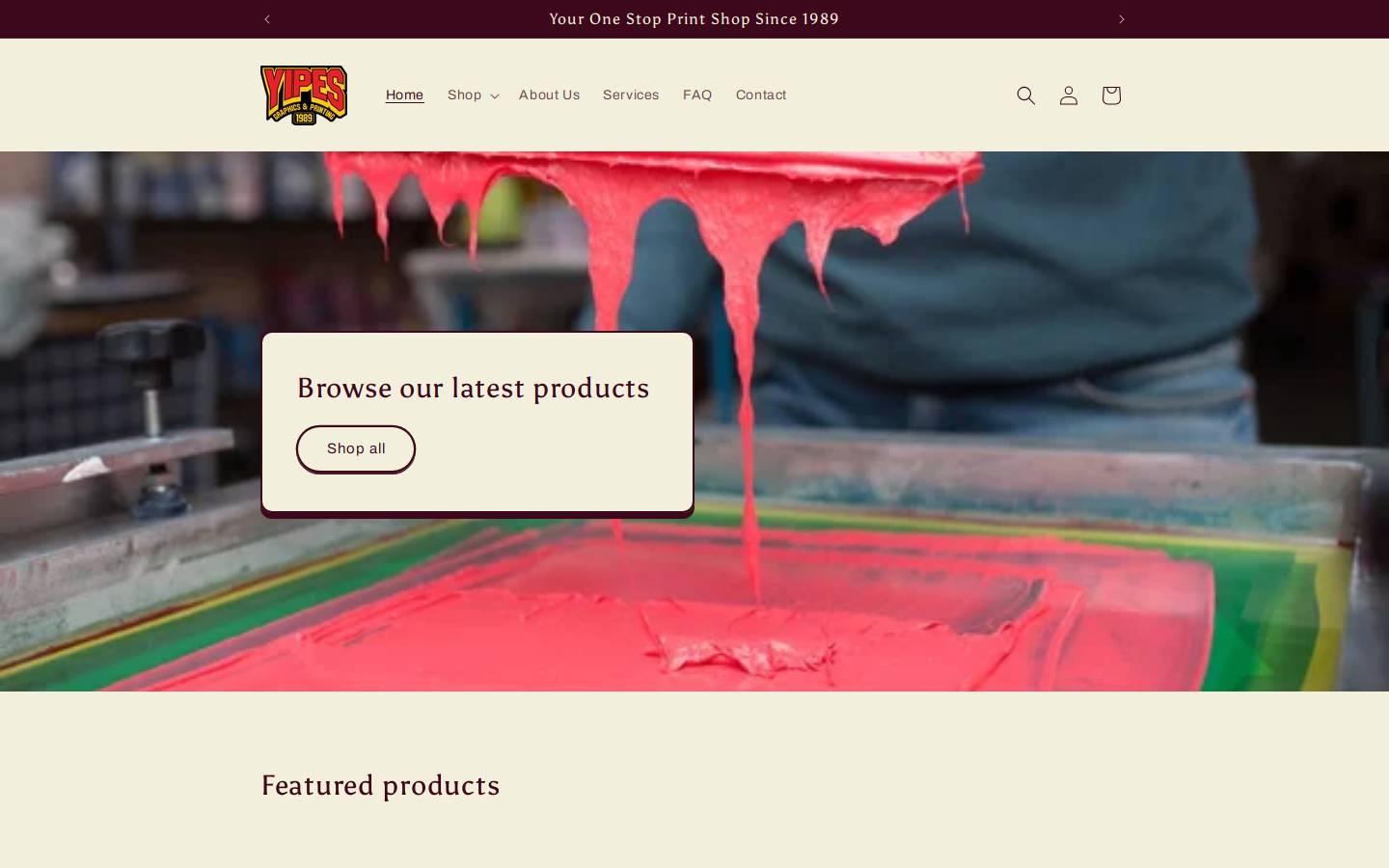1389x868 pixels.
Task: Open the FAQ page
Action: pyautogui.click(x=696, y=95)
